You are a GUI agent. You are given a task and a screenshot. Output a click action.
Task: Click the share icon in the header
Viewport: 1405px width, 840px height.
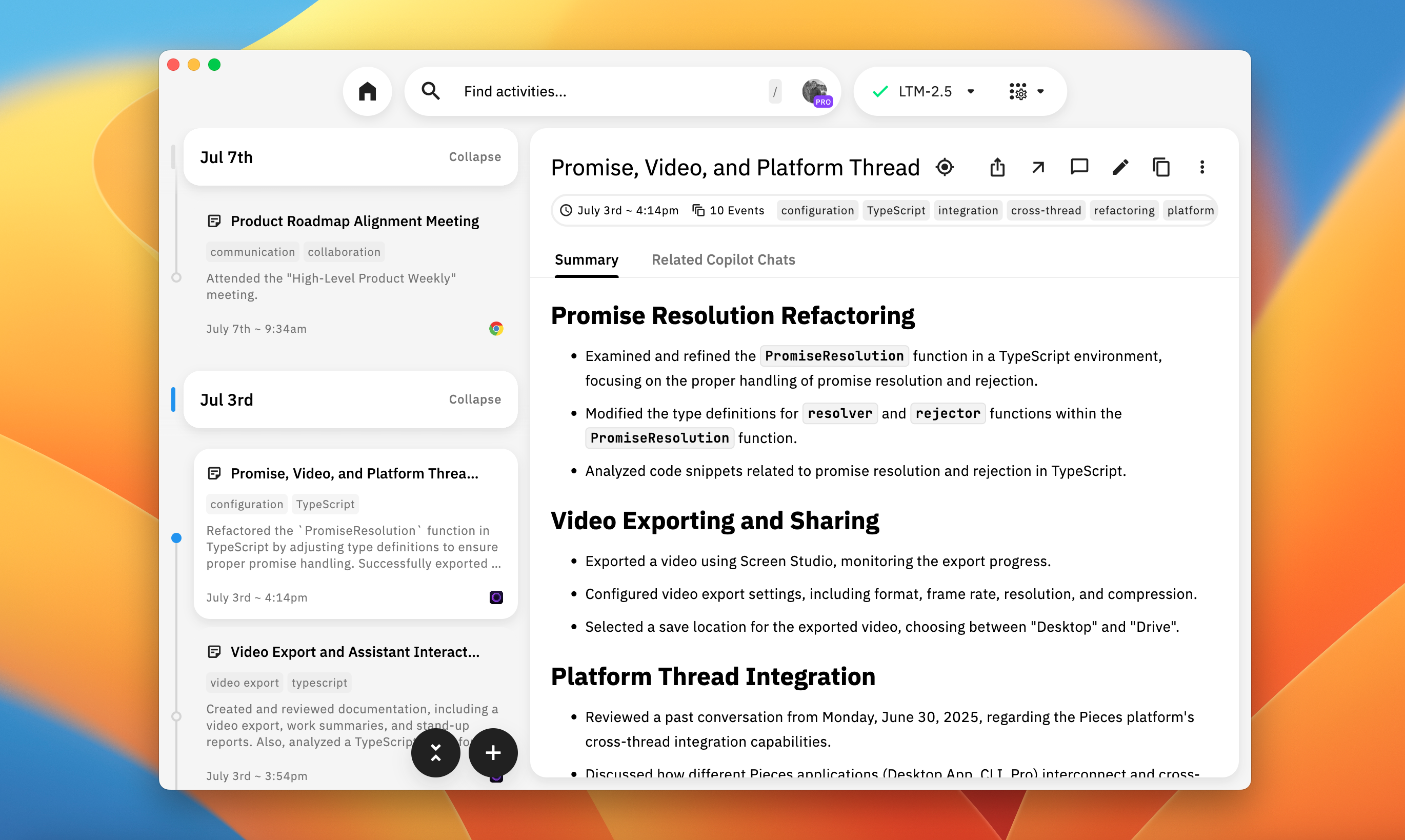997,167
